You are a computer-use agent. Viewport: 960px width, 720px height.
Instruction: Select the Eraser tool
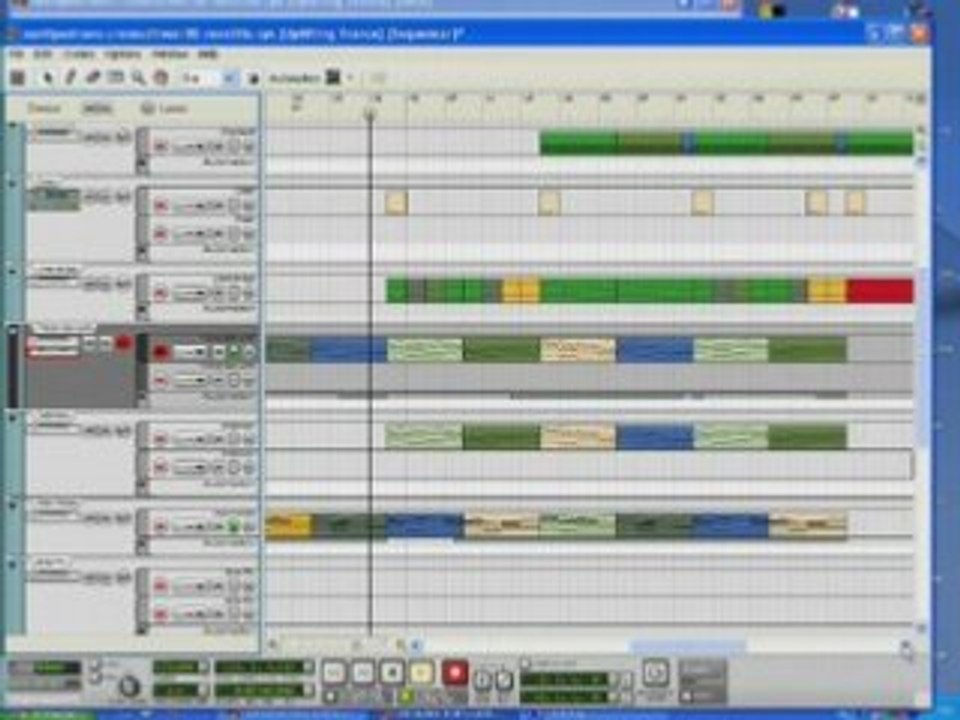pyautogui.click(x=92, y=78)
